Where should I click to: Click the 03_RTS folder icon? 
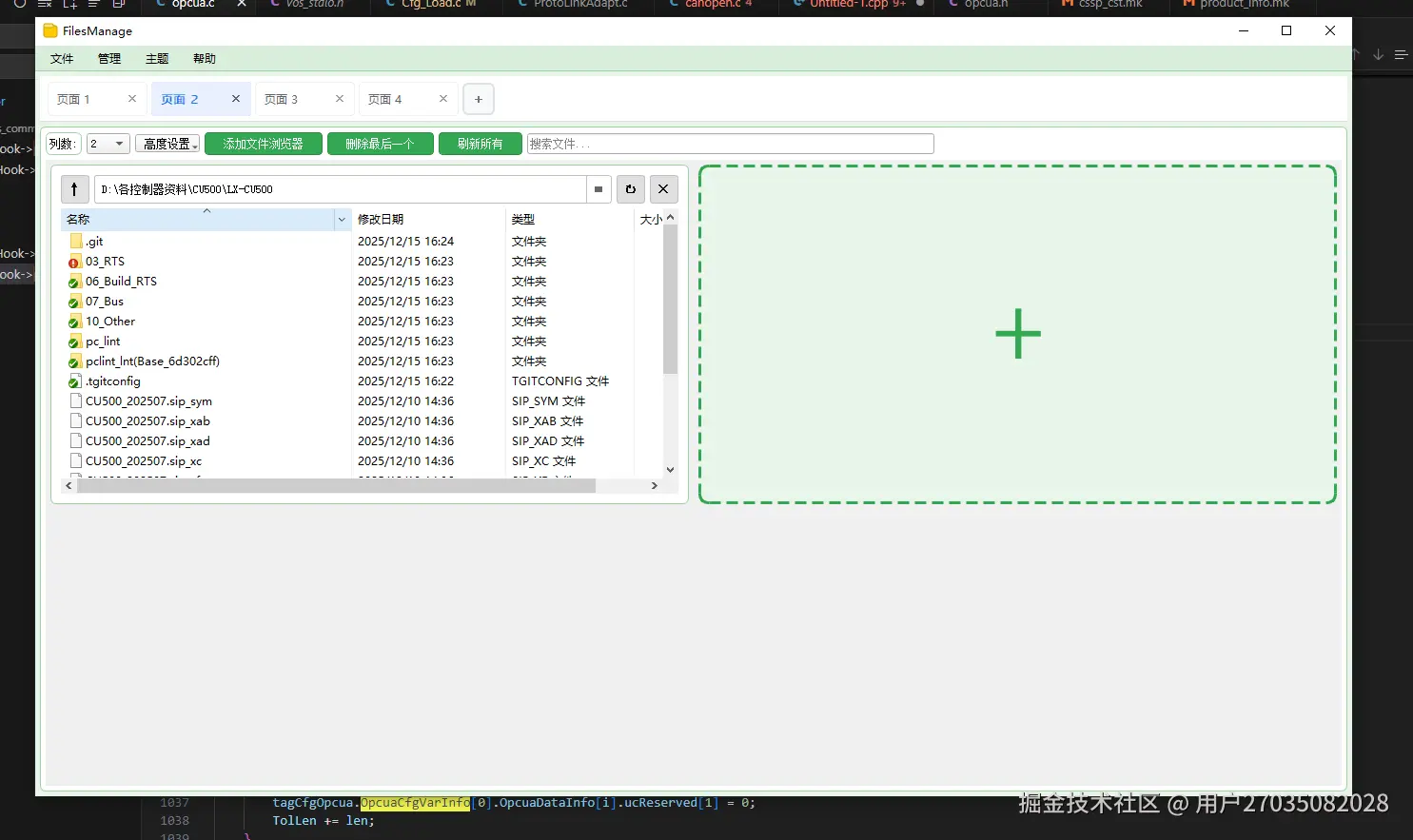(75, 262)
